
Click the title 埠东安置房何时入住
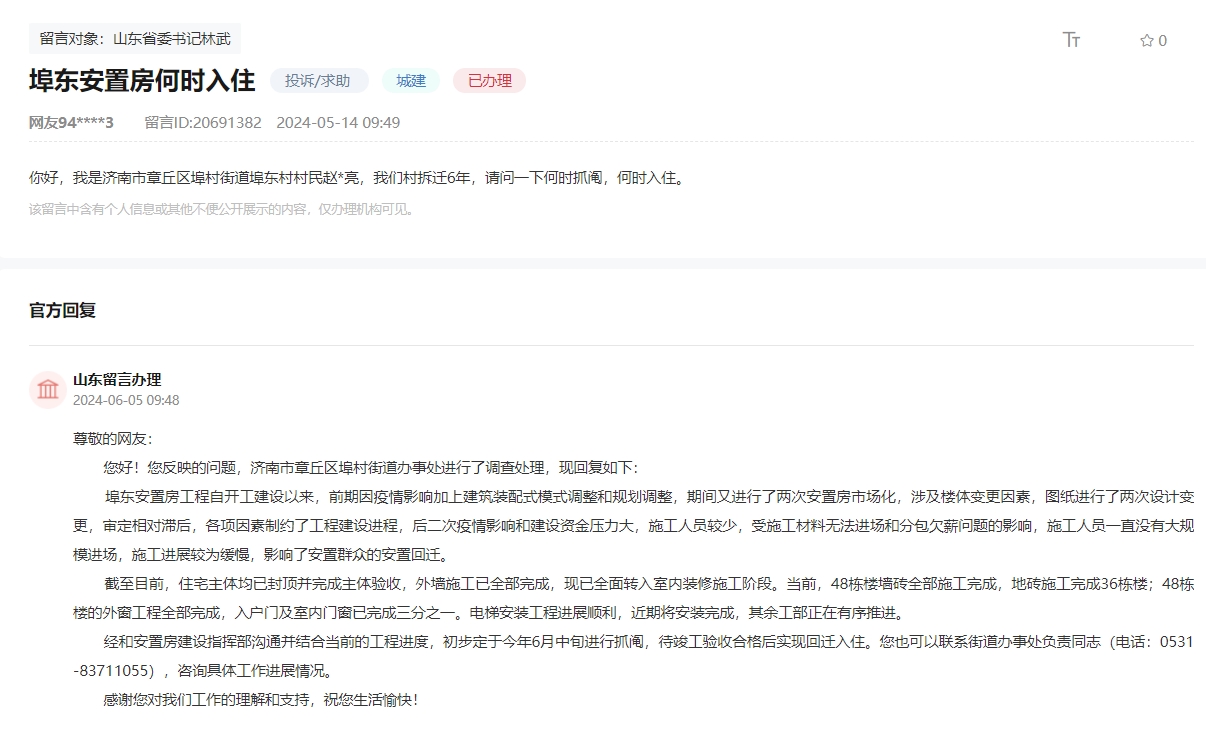click(142, 81)
